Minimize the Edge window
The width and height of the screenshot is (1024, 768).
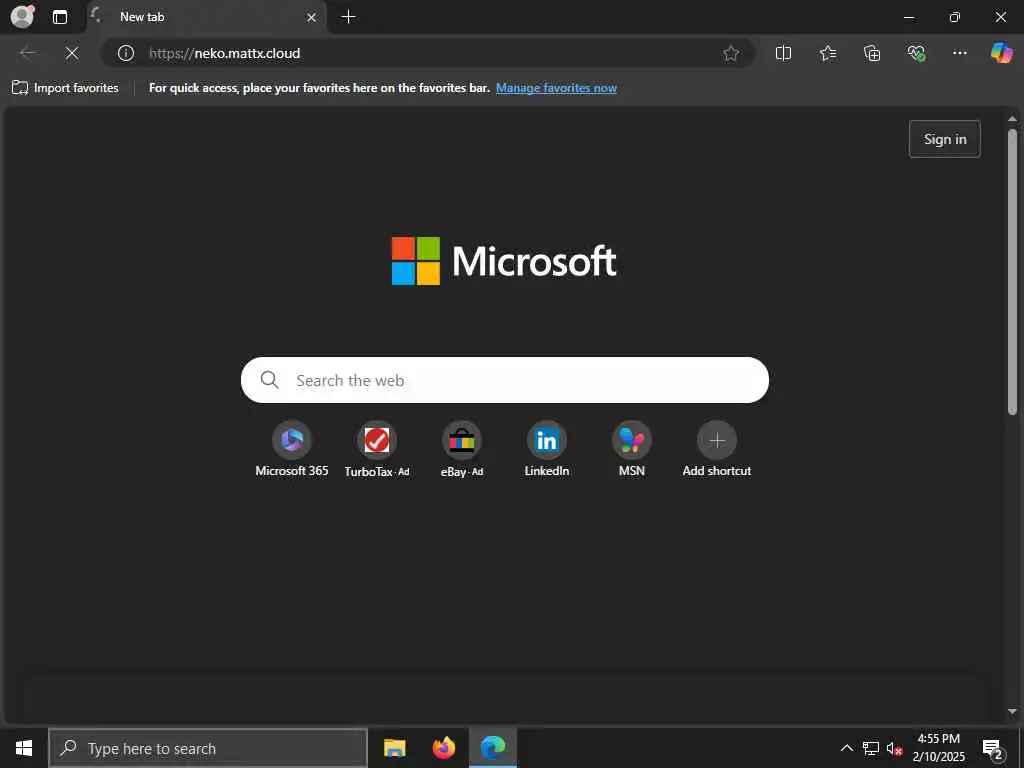(x=908, y=17)
